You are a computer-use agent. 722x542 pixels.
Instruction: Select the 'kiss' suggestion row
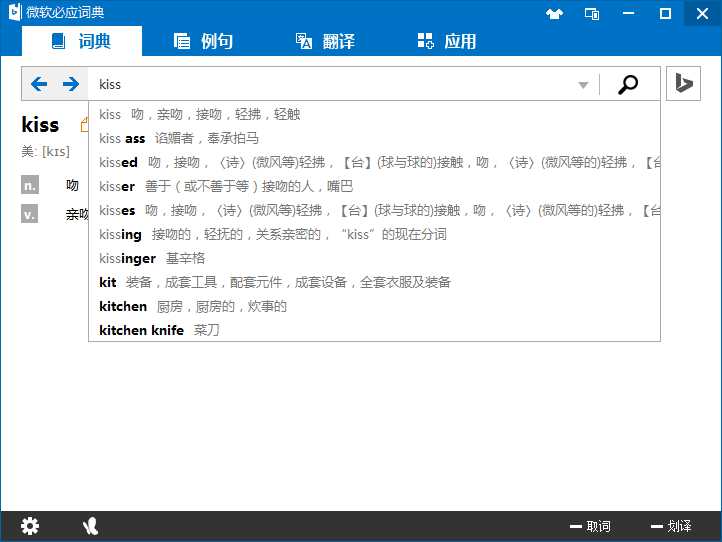point(374,114)
